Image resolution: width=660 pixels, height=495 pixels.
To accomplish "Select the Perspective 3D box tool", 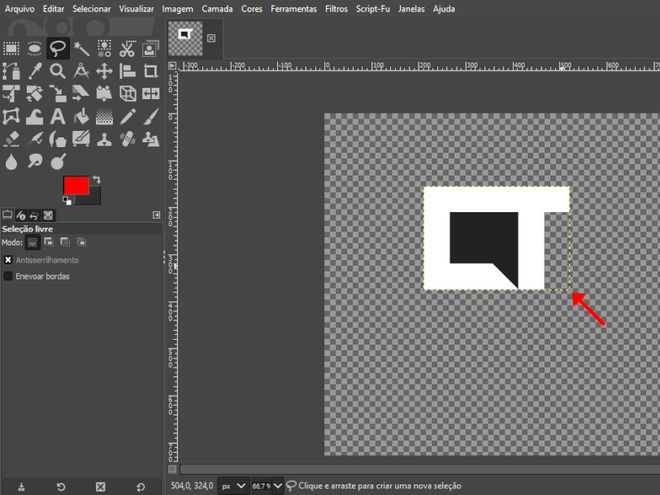I will [127, 93].
